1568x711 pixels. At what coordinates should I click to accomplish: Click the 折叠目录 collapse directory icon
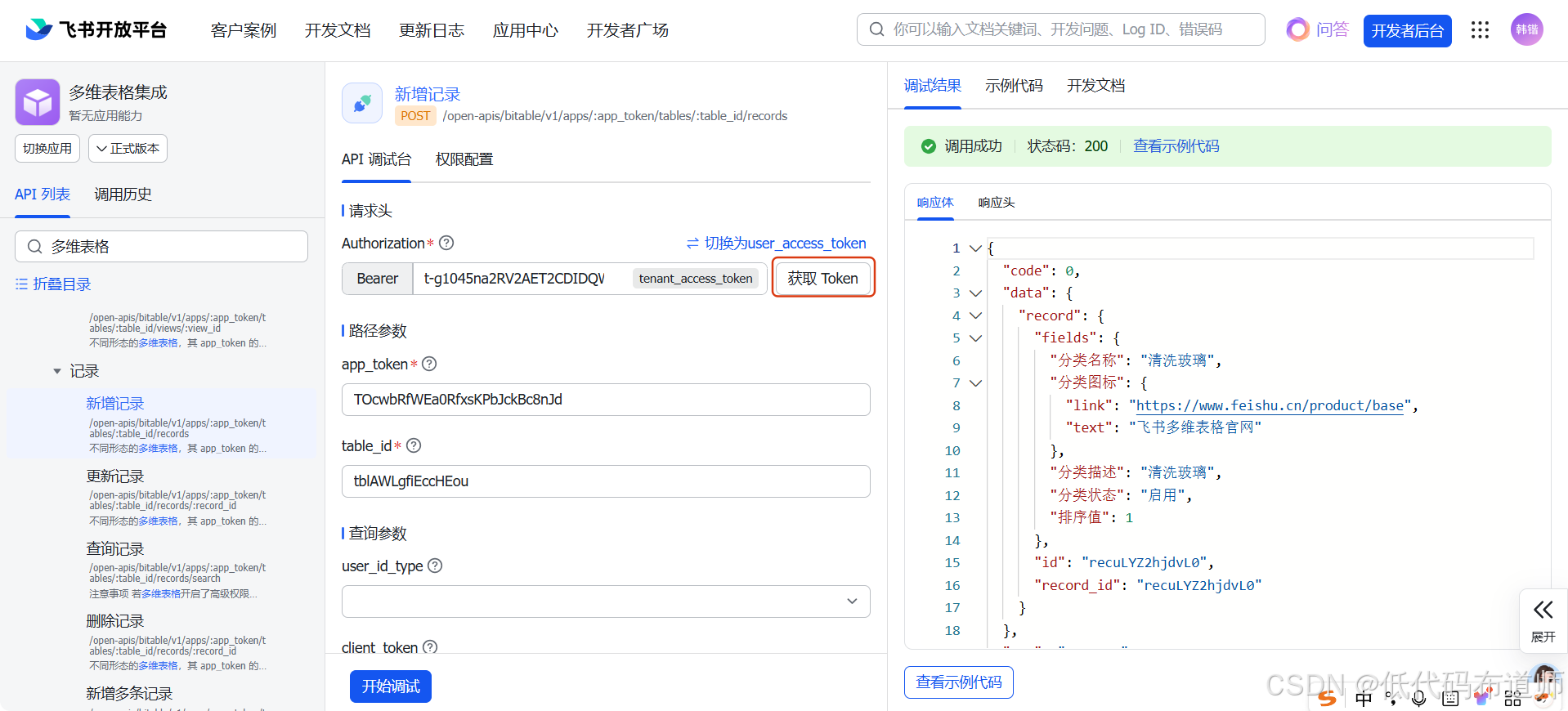pos(21,284)
